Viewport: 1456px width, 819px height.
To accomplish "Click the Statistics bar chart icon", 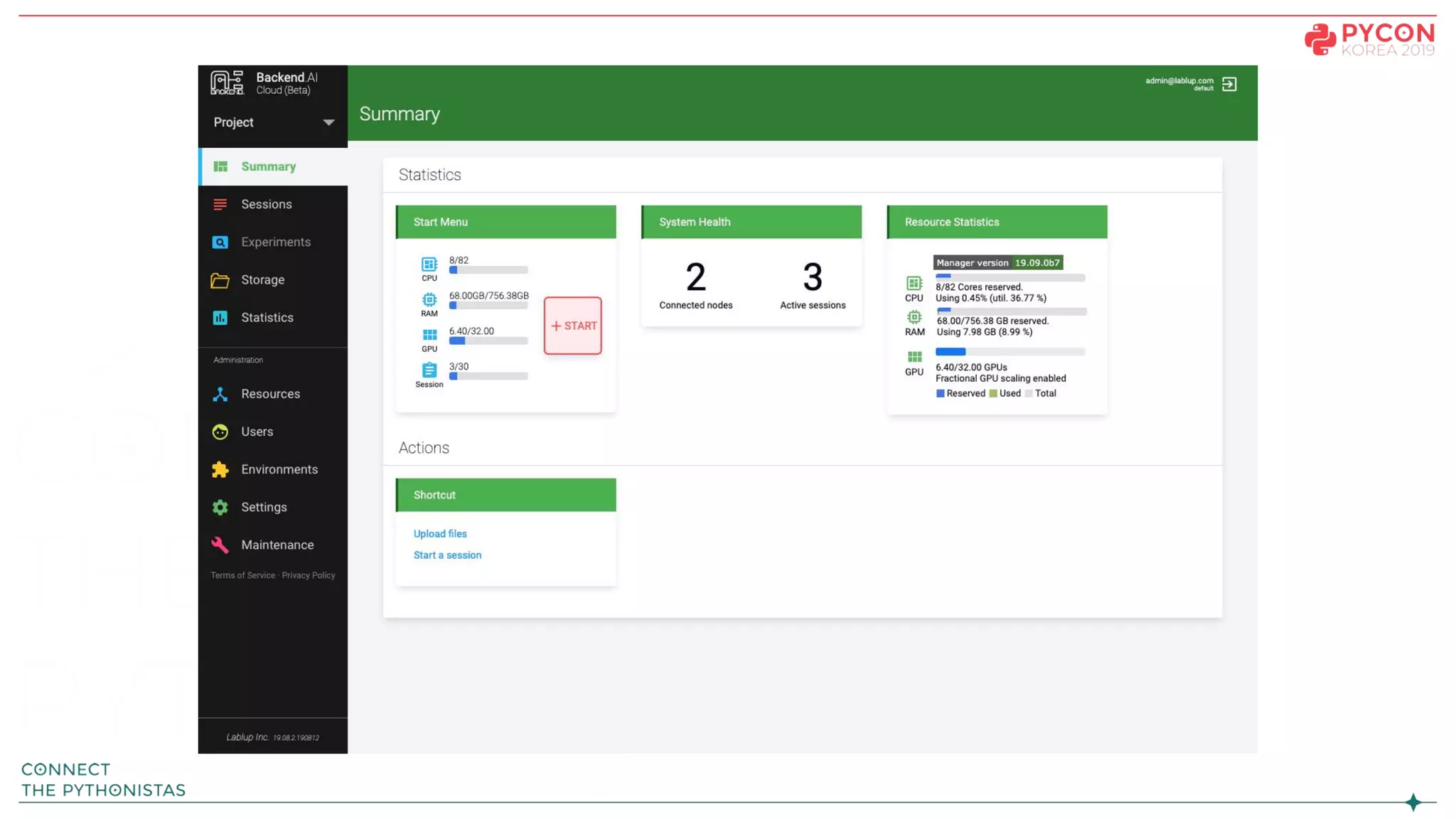I will click(x=220, y=318).
